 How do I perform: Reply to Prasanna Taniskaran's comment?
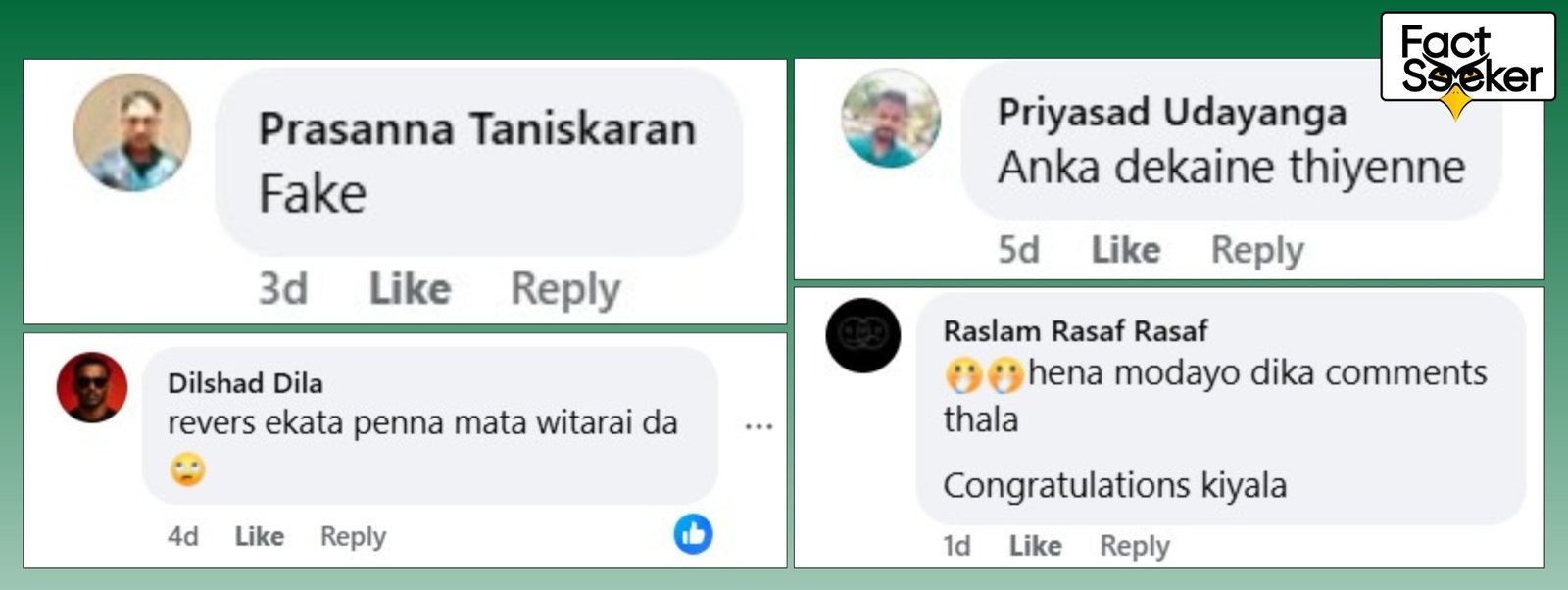pos(565,290)
